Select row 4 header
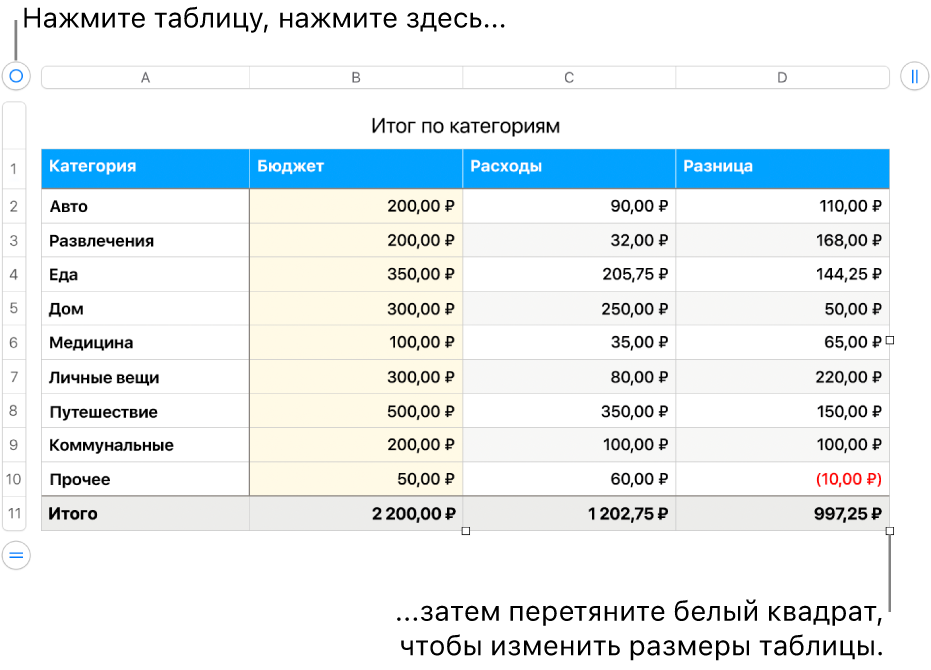The width and height of the screenshot is (931, 670). pyautogui.click(x=14, y=274)
